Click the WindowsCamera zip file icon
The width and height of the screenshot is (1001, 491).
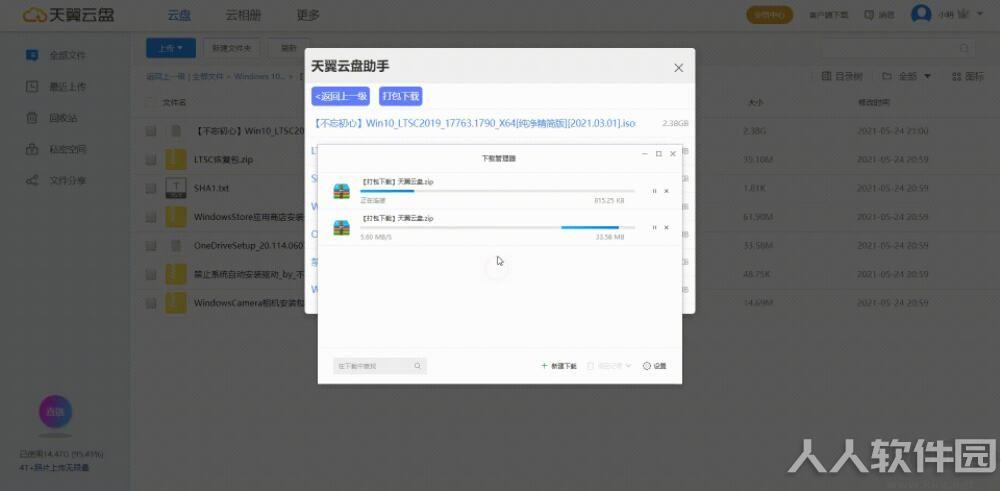(176, 303)
